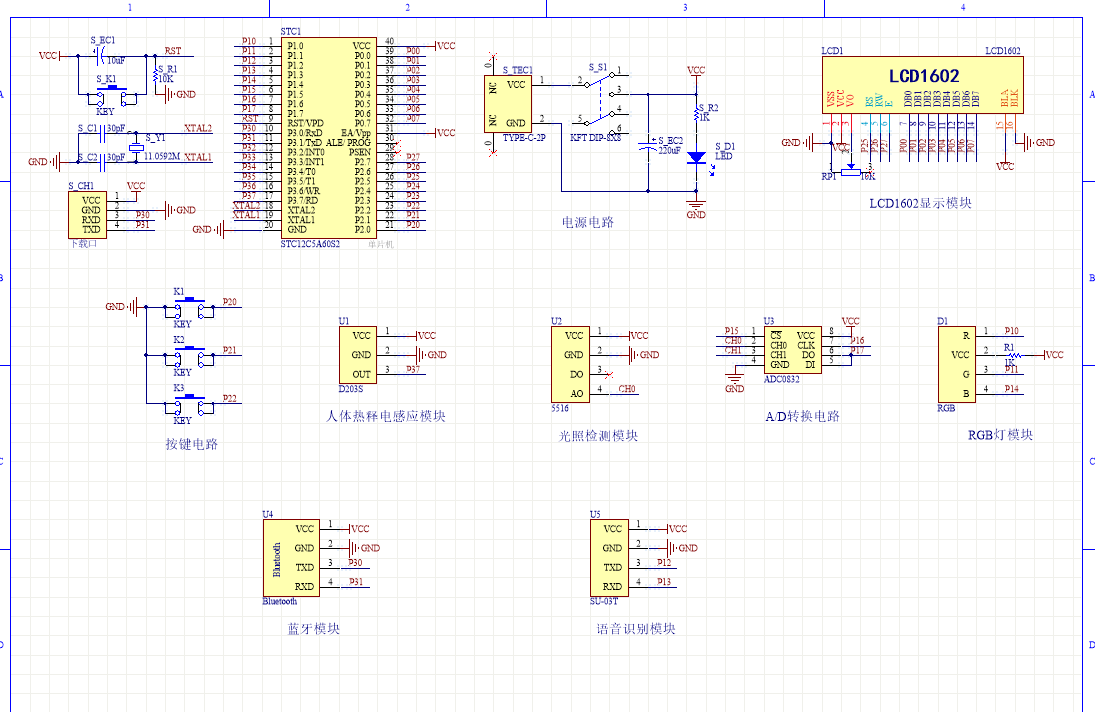Click the R1 1K resistor near RGB
The width and height of the screenshot is (1095, 712).
point(1011,355)
